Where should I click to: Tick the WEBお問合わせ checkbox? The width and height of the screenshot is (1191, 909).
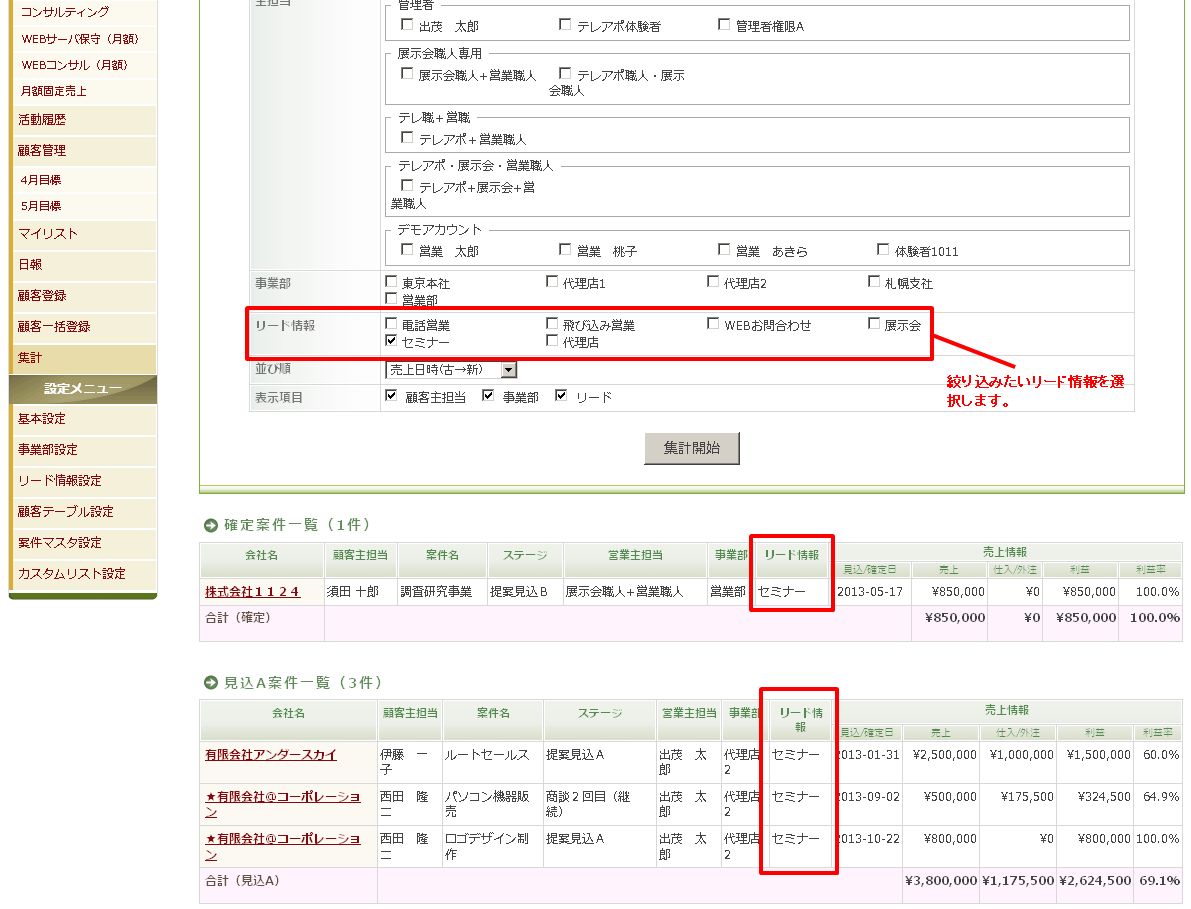click(x=713, y=324)
